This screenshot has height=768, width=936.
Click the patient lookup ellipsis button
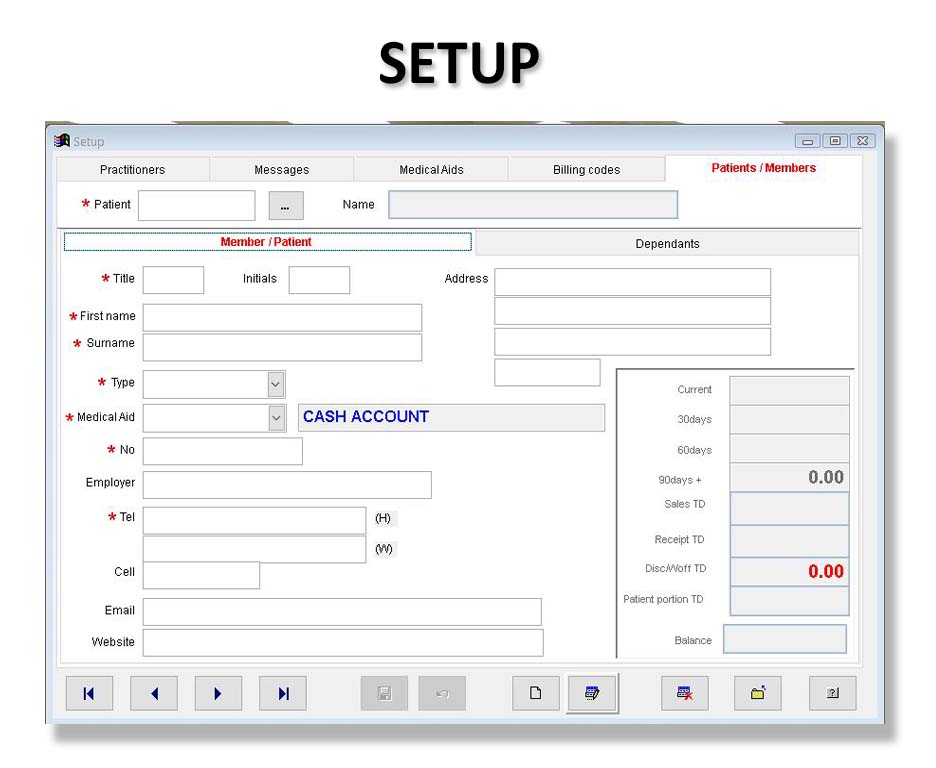pyautogui.click(x=285, y=206)
